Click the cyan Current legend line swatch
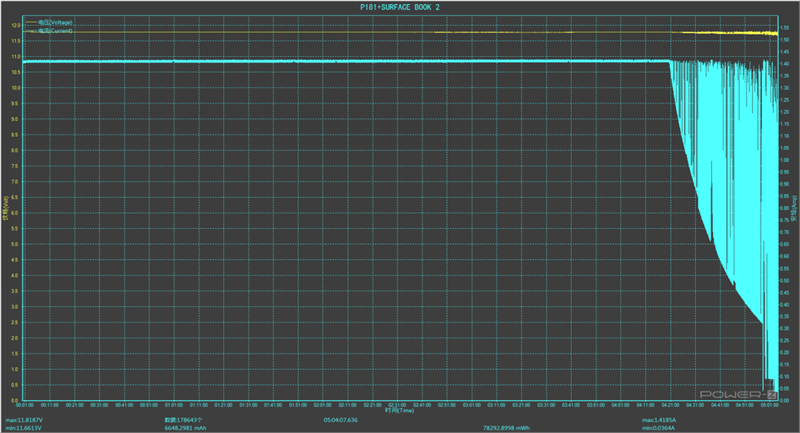 click(x=31, y=31)
